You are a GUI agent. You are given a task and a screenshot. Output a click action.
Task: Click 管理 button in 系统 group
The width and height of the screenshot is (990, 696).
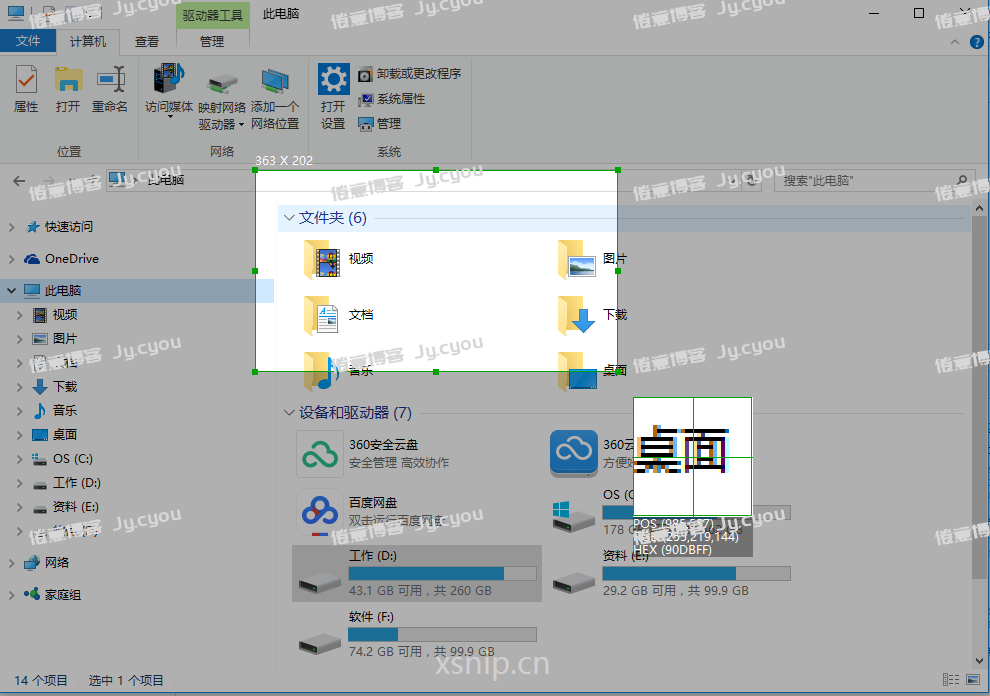[379, 124]
